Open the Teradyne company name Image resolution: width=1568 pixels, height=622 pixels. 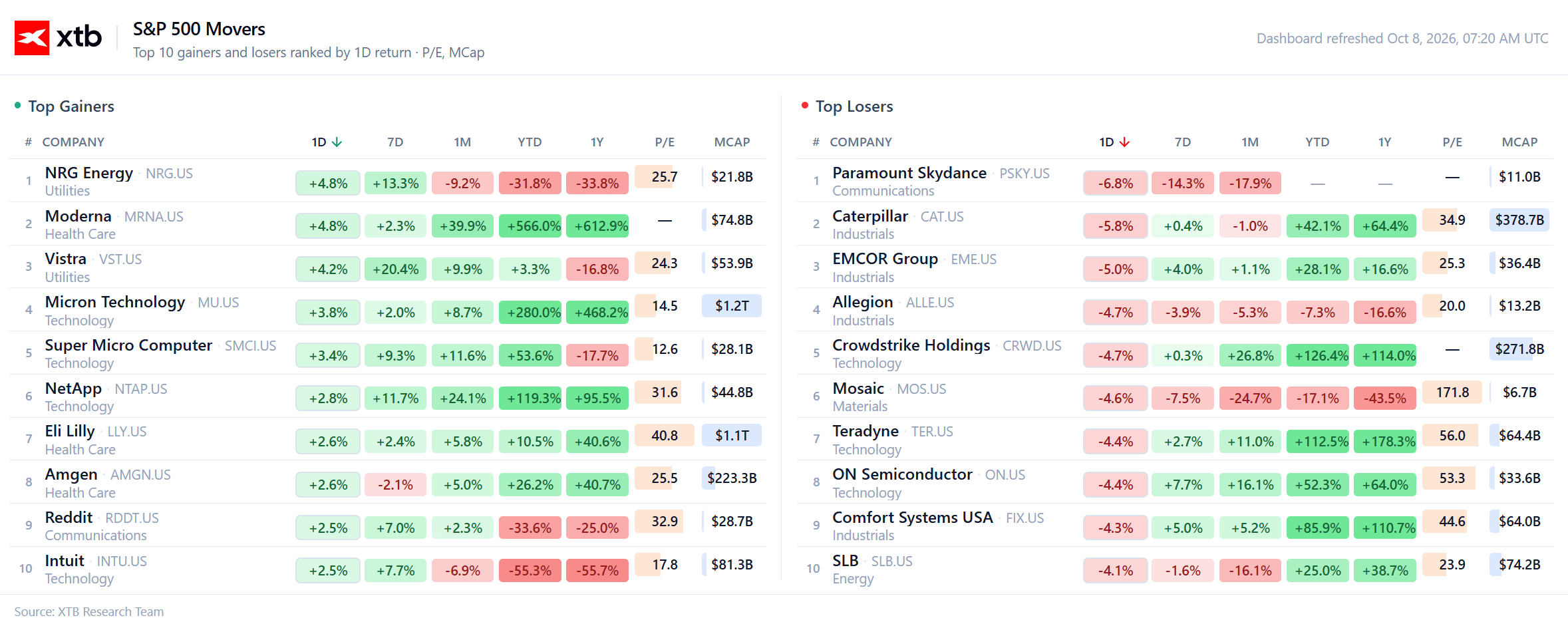click(x=865, y=431)
